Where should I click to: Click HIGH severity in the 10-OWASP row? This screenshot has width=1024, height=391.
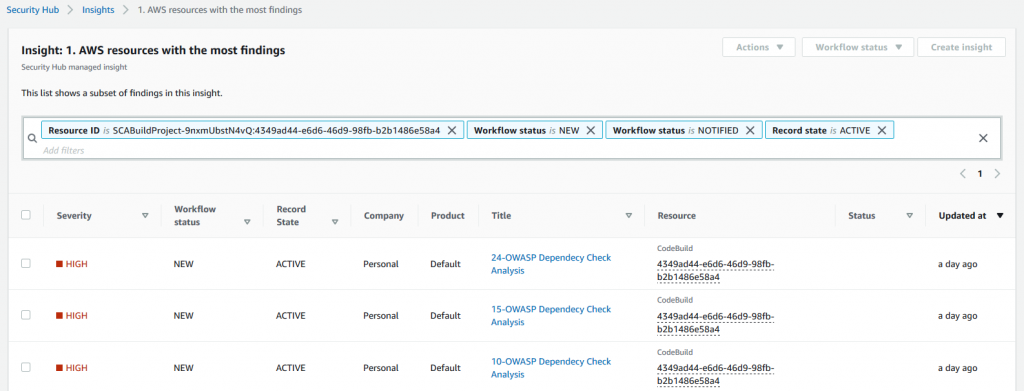72,368
